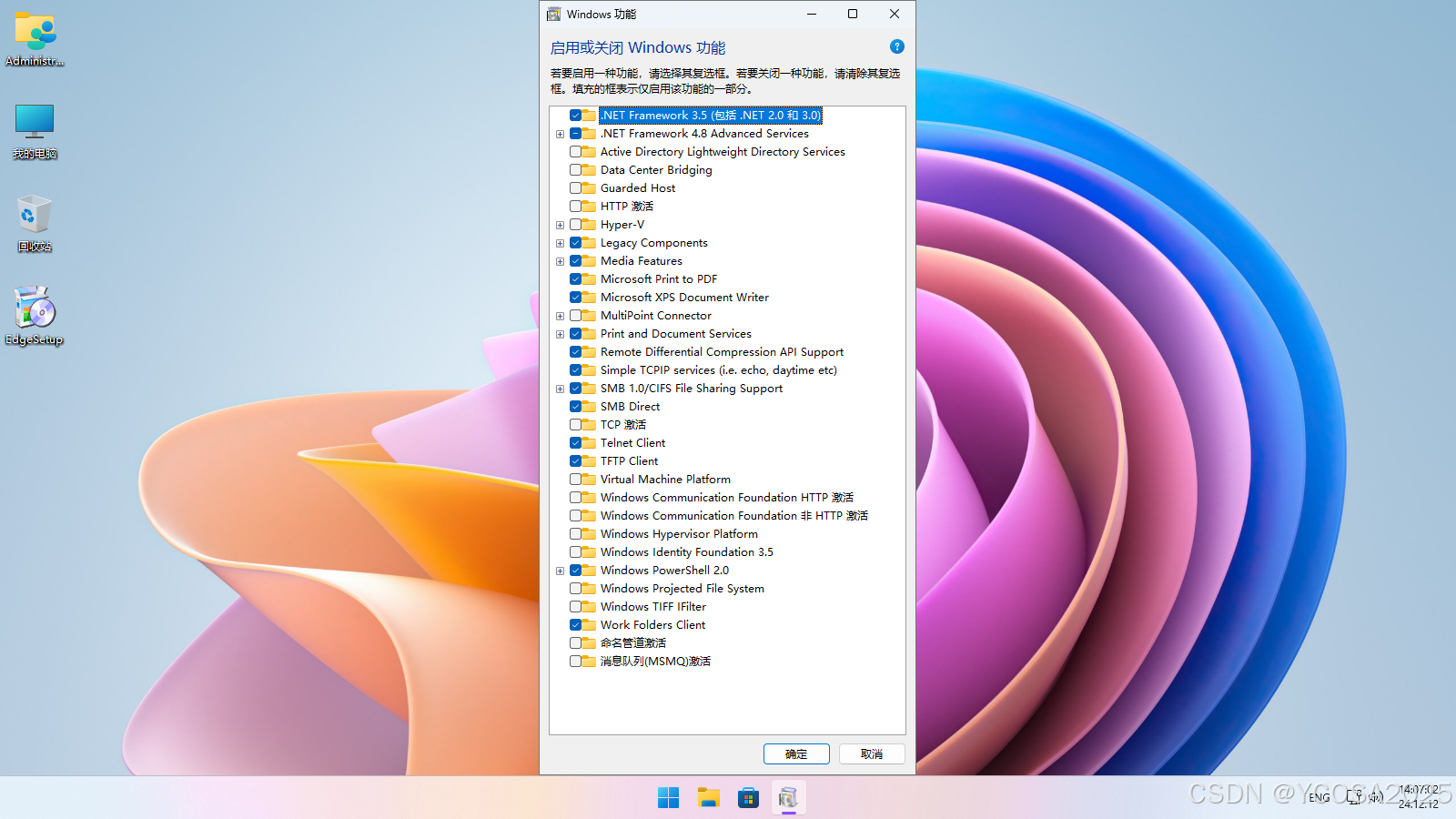Select Windows Communication Foundation HTTP 激活 label
1456x819 pixels.
[727, 498]
